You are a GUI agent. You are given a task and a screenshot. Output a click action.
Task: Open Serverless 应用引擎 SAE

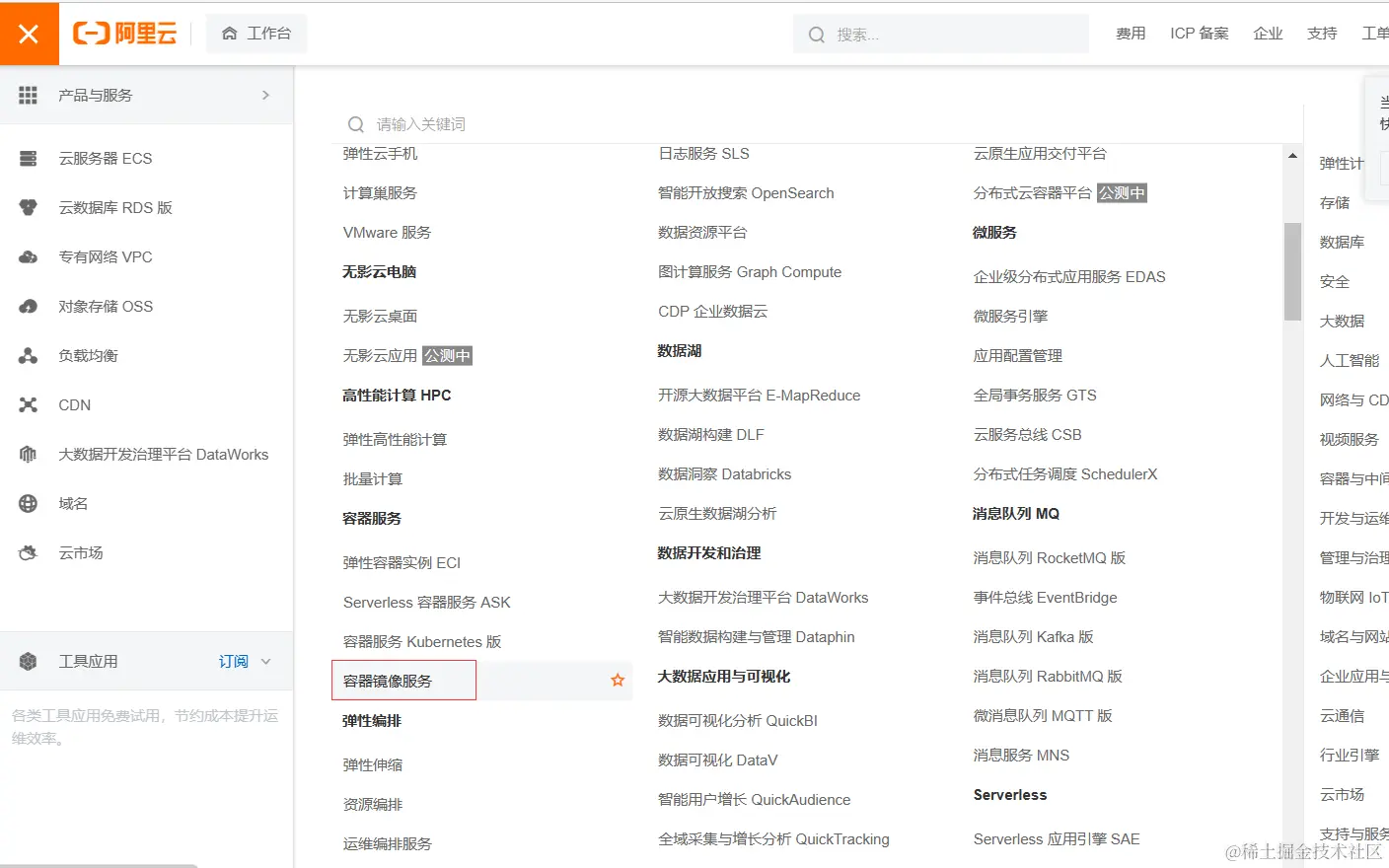(x=1057, y=838)
